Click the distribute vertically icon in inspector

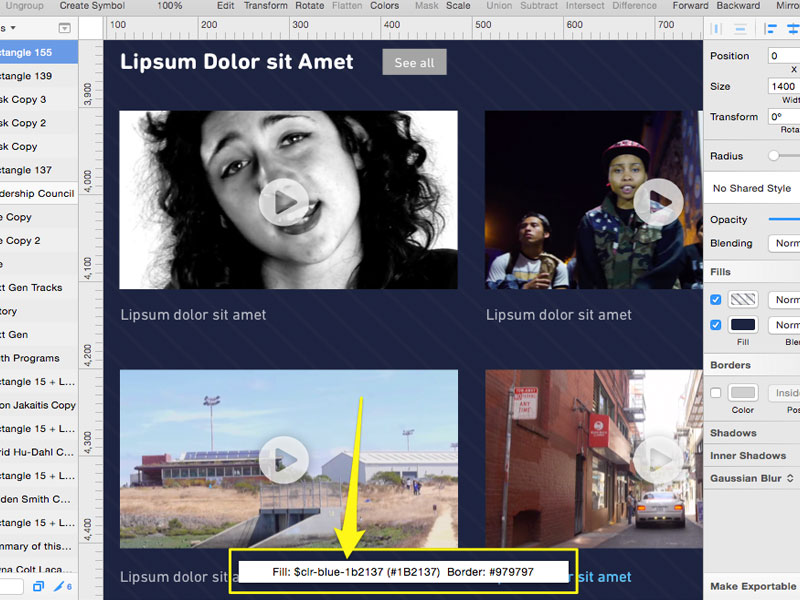[x=740, y=29]
